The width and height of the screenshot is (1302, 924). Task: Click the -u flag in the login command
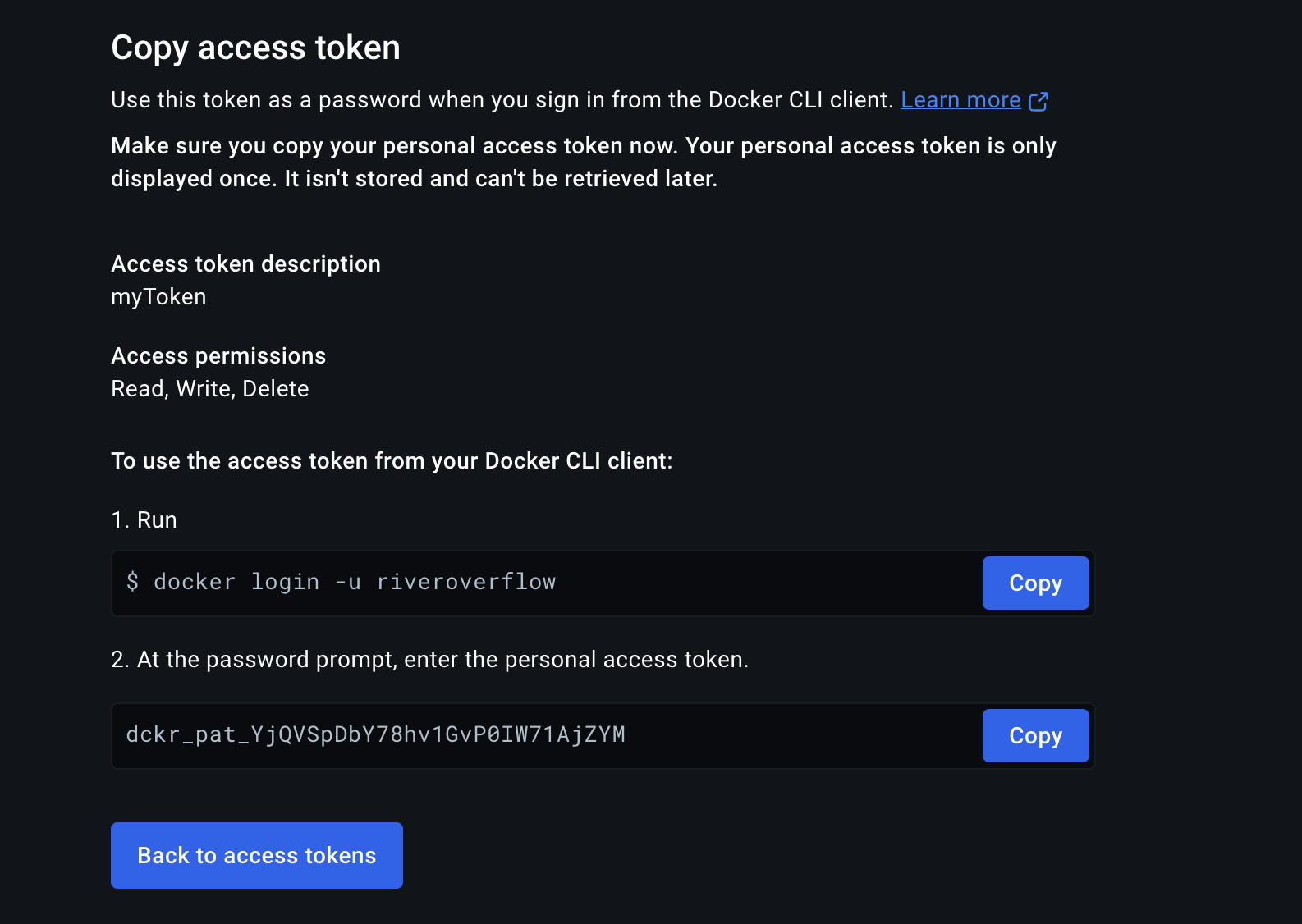347,582
